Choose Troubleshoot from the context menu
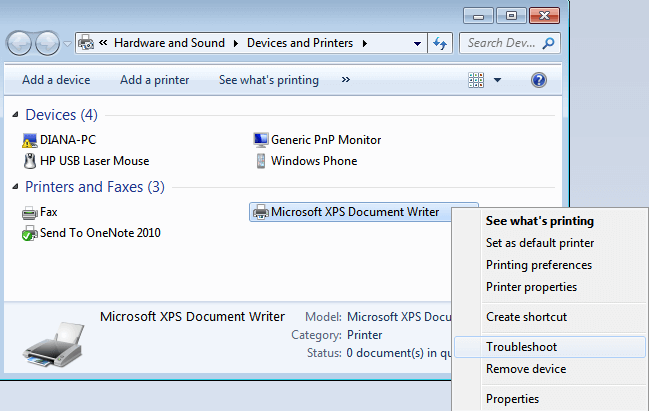Viewport: 649px width, 411px height. [x=521, y=347]
